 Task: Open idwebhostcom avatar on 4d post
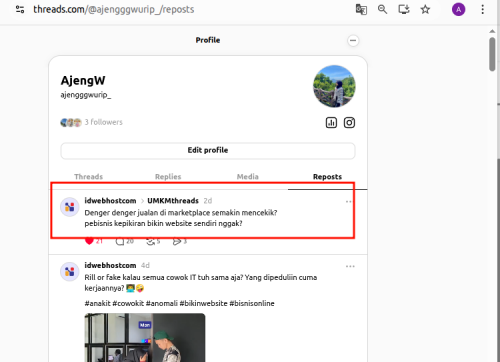click(x=70, y=272)
